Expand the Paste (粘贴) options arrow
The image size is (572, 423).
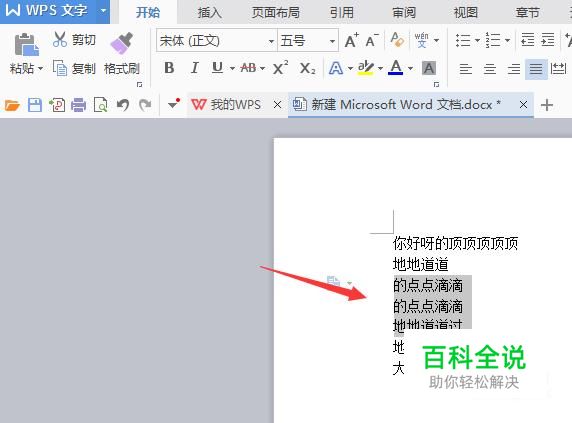click(40, 68)
